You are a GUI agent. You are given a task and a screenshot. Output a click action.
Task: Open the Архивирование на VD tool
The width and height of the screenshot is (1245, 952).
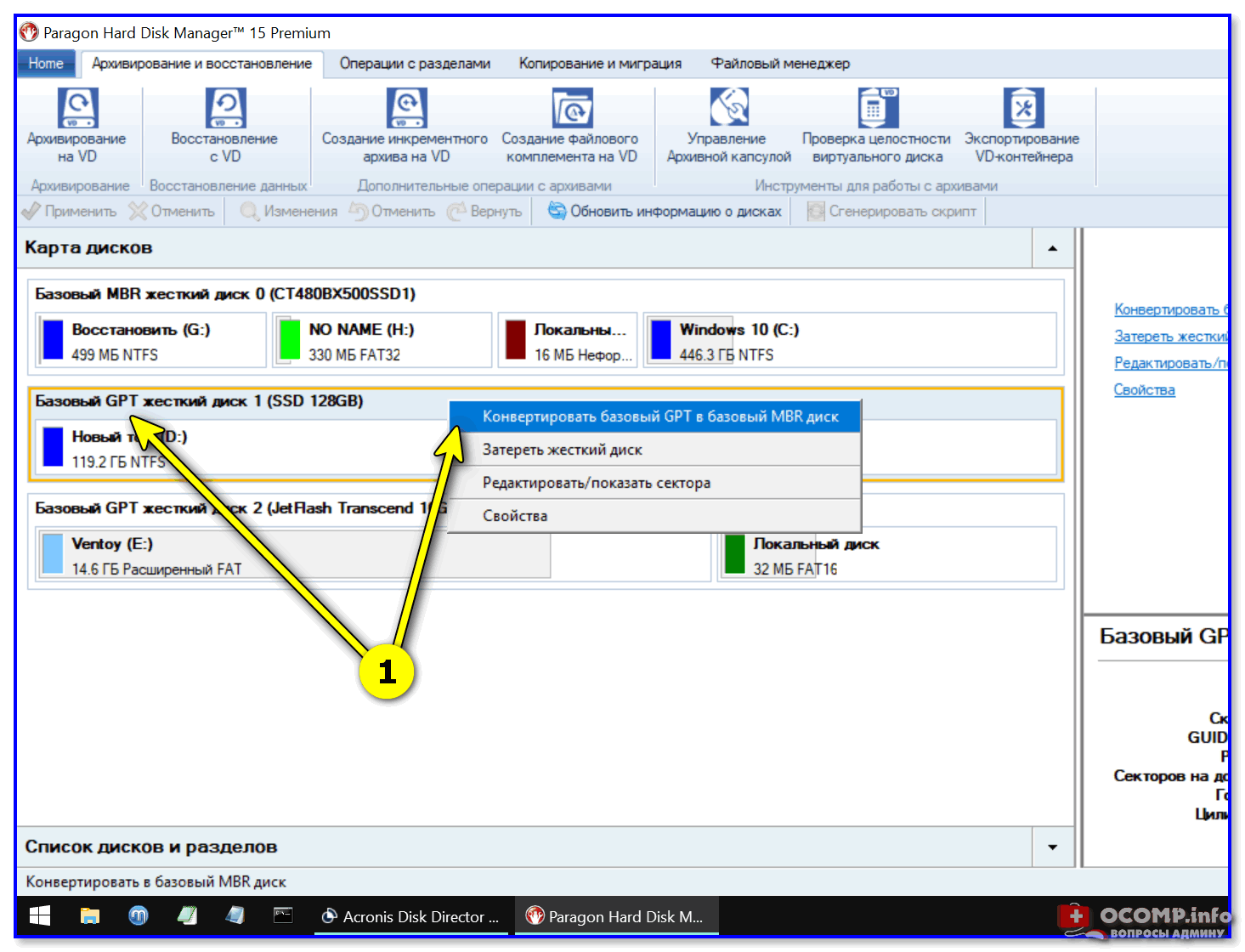coord(76,126)
